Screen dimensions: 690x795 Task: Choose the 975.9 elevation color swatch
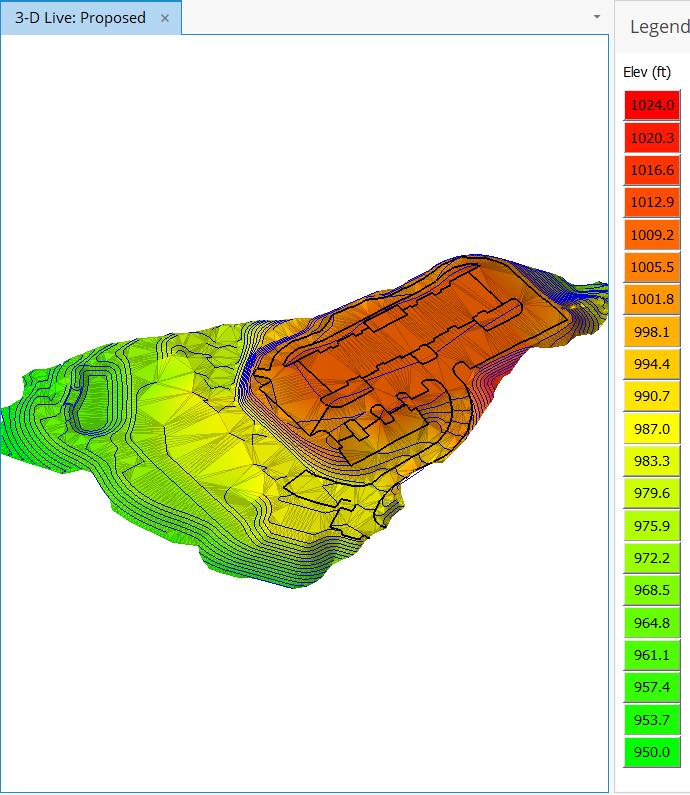point(652,526)
